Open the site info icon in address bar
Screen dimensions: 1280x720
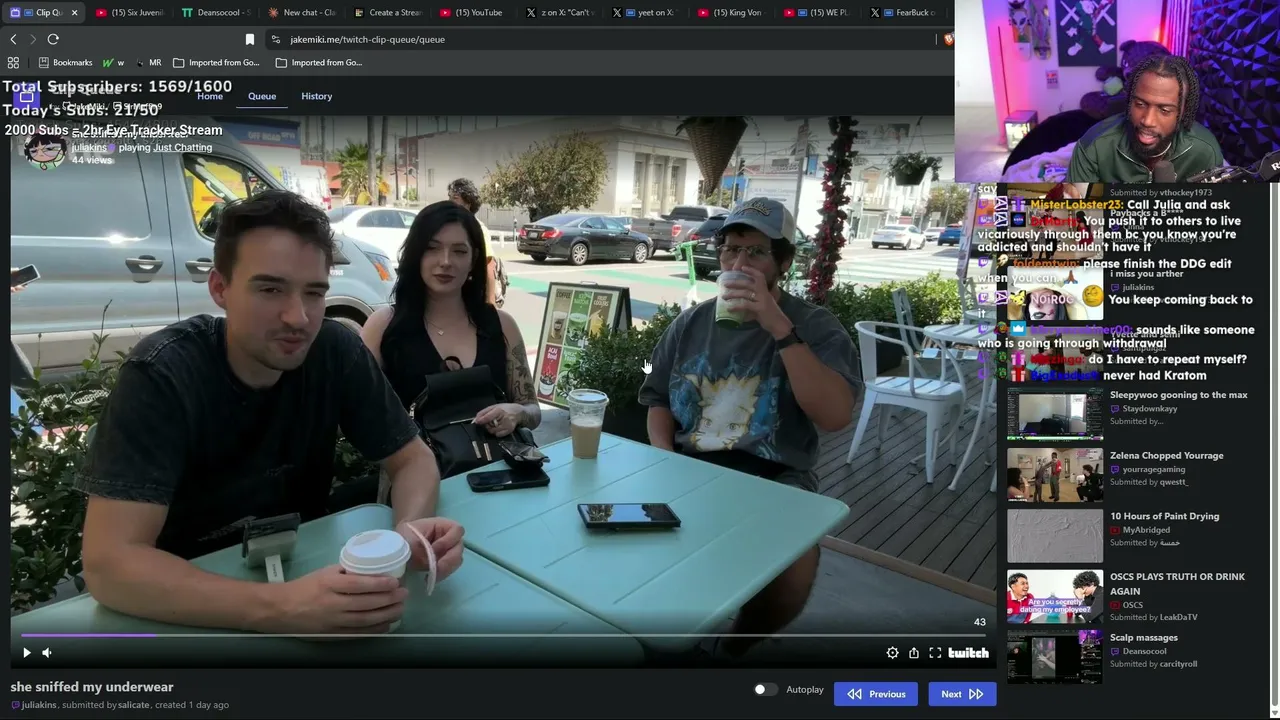pos(276,39)
